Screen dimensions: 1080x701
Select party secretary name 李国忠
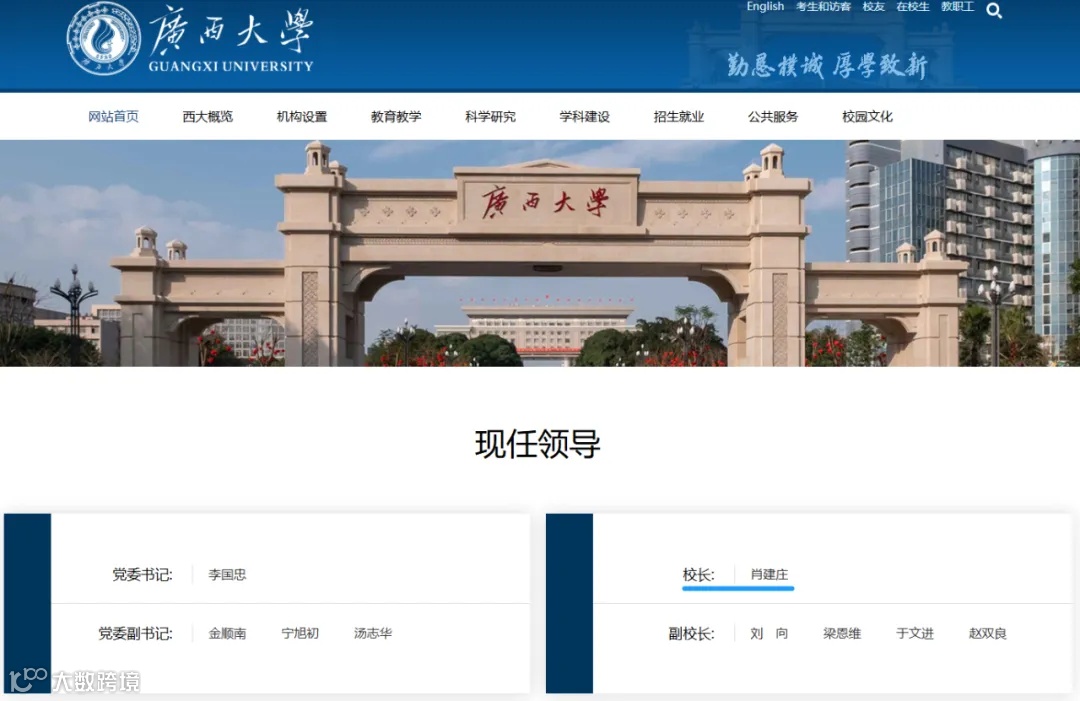(227, 574)
